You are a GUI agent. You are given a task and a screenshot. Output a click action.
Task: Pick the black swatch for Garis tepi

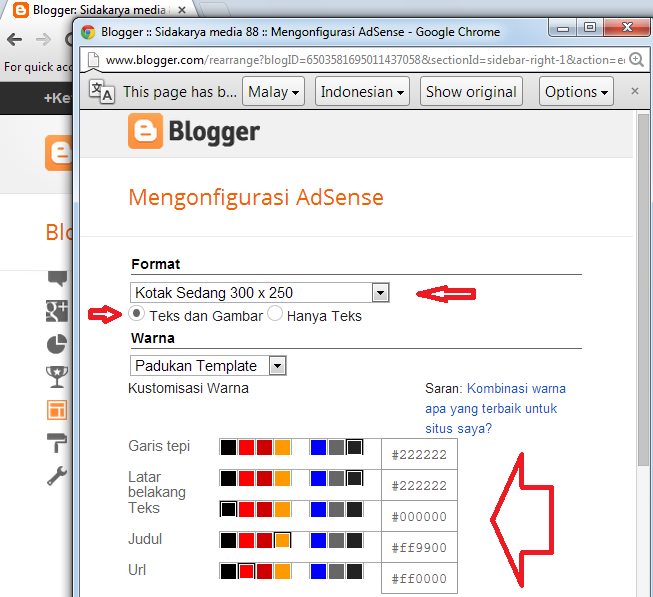pyautogui.click(x=228, y=447)
